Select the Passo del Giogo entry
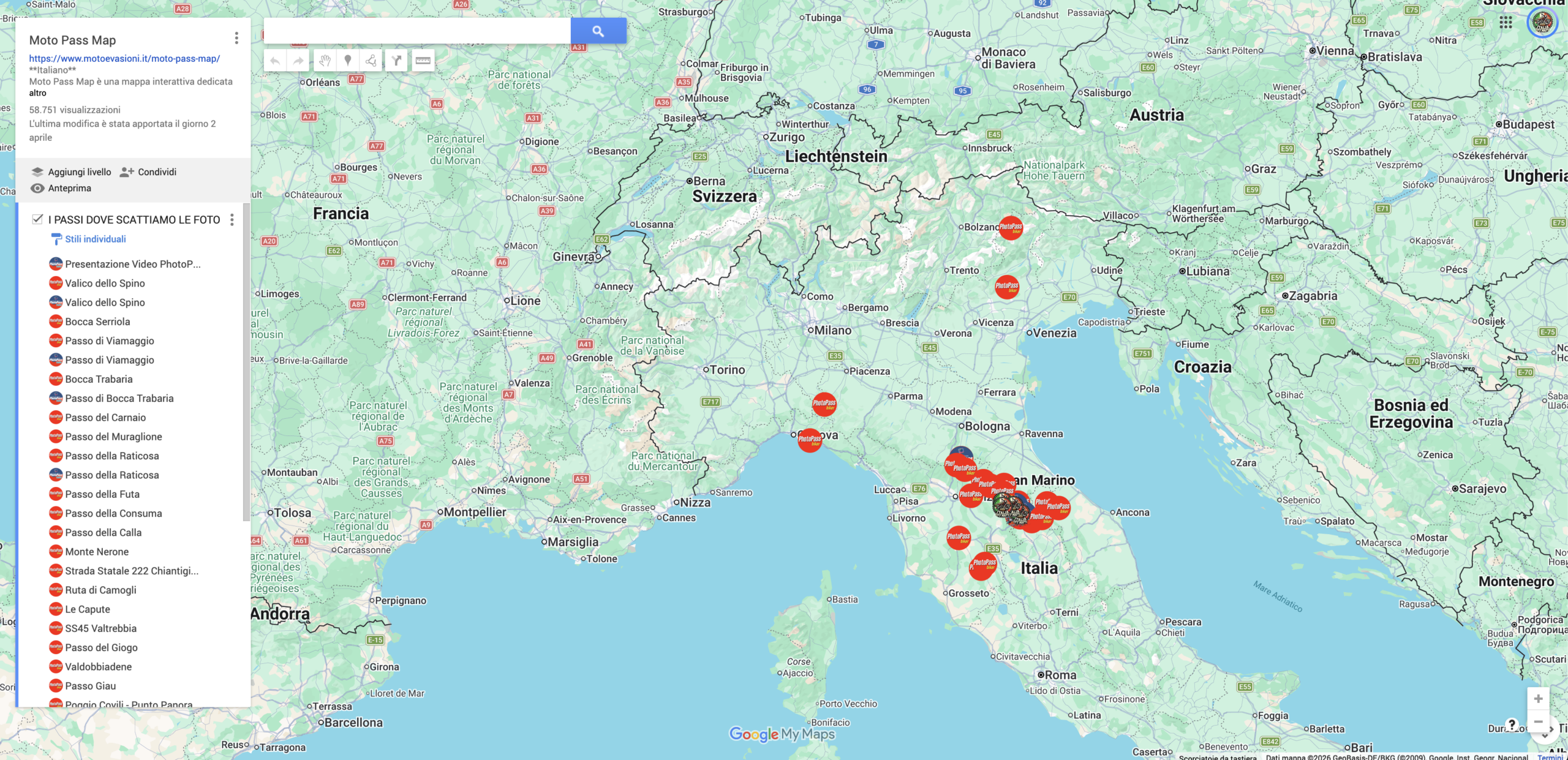 point(101,647)
